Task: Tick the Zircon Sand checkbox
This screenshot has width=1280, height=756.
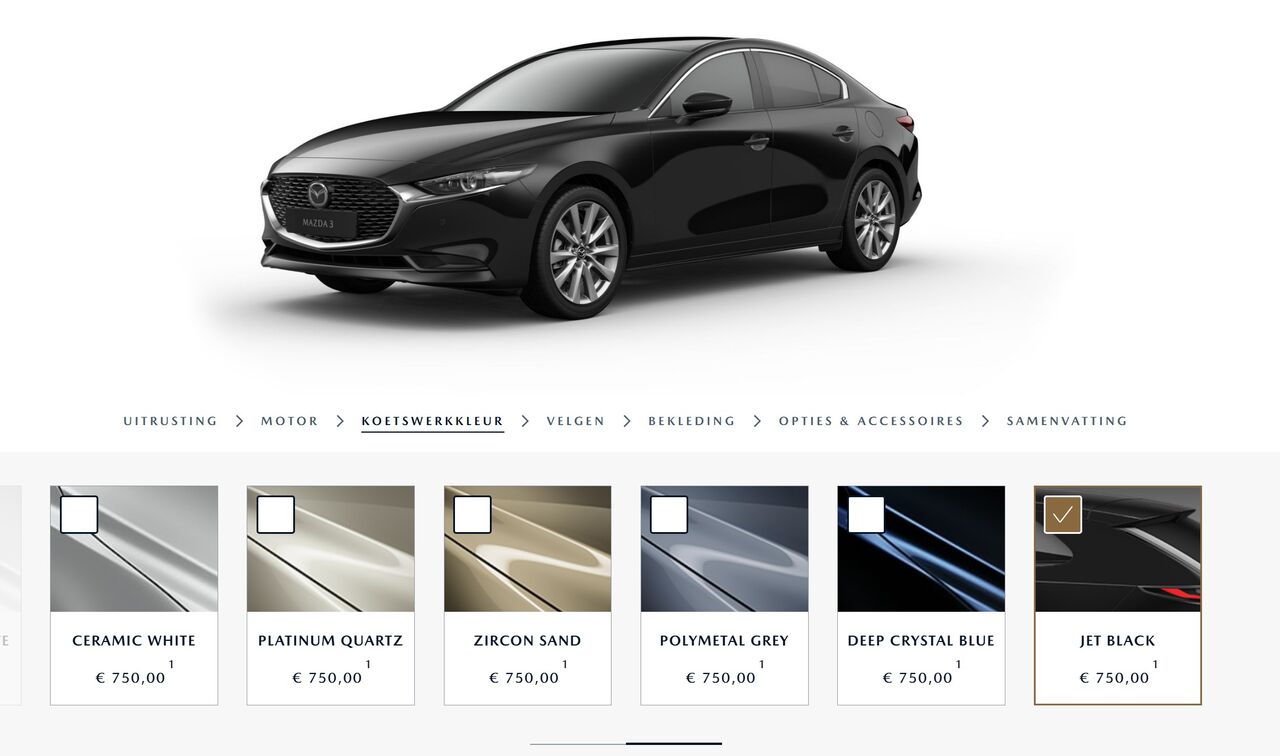Action: (473, 514)
